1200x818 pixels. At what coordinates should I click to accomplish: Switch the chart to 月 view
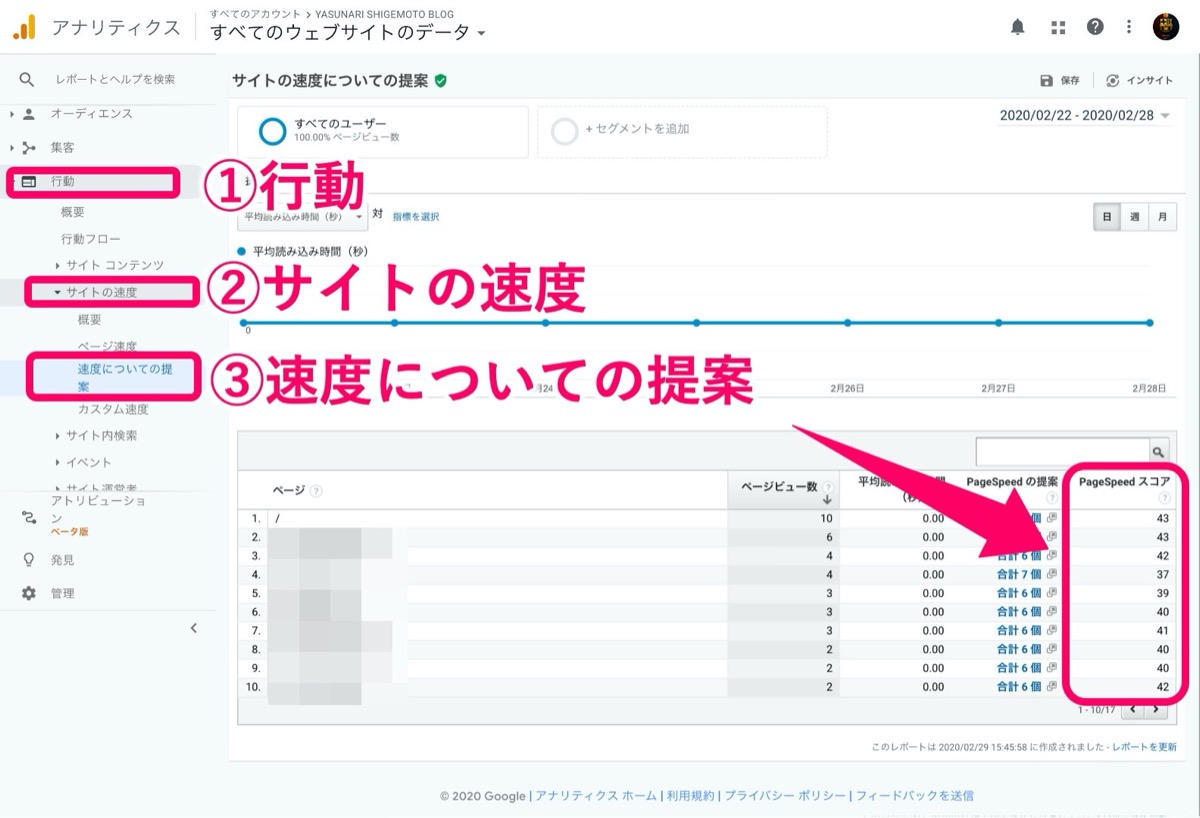coord(1162,217)
